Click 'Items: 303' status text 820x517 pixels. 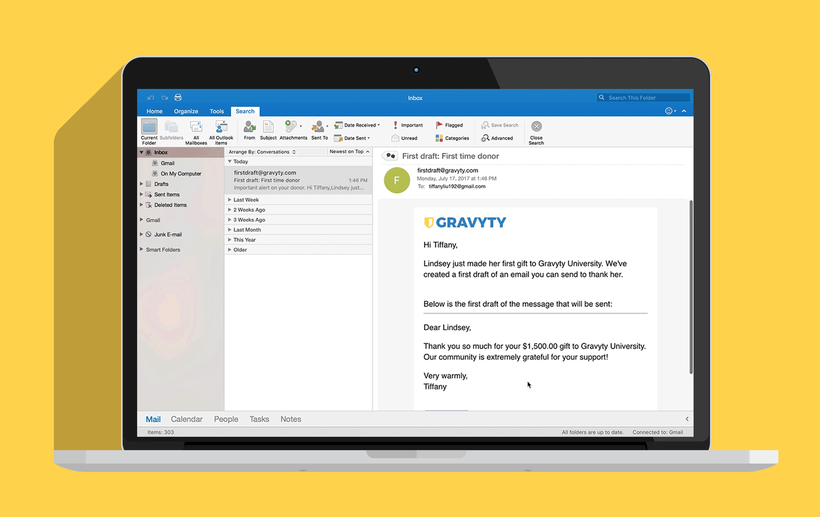click(x=161, y=432)
